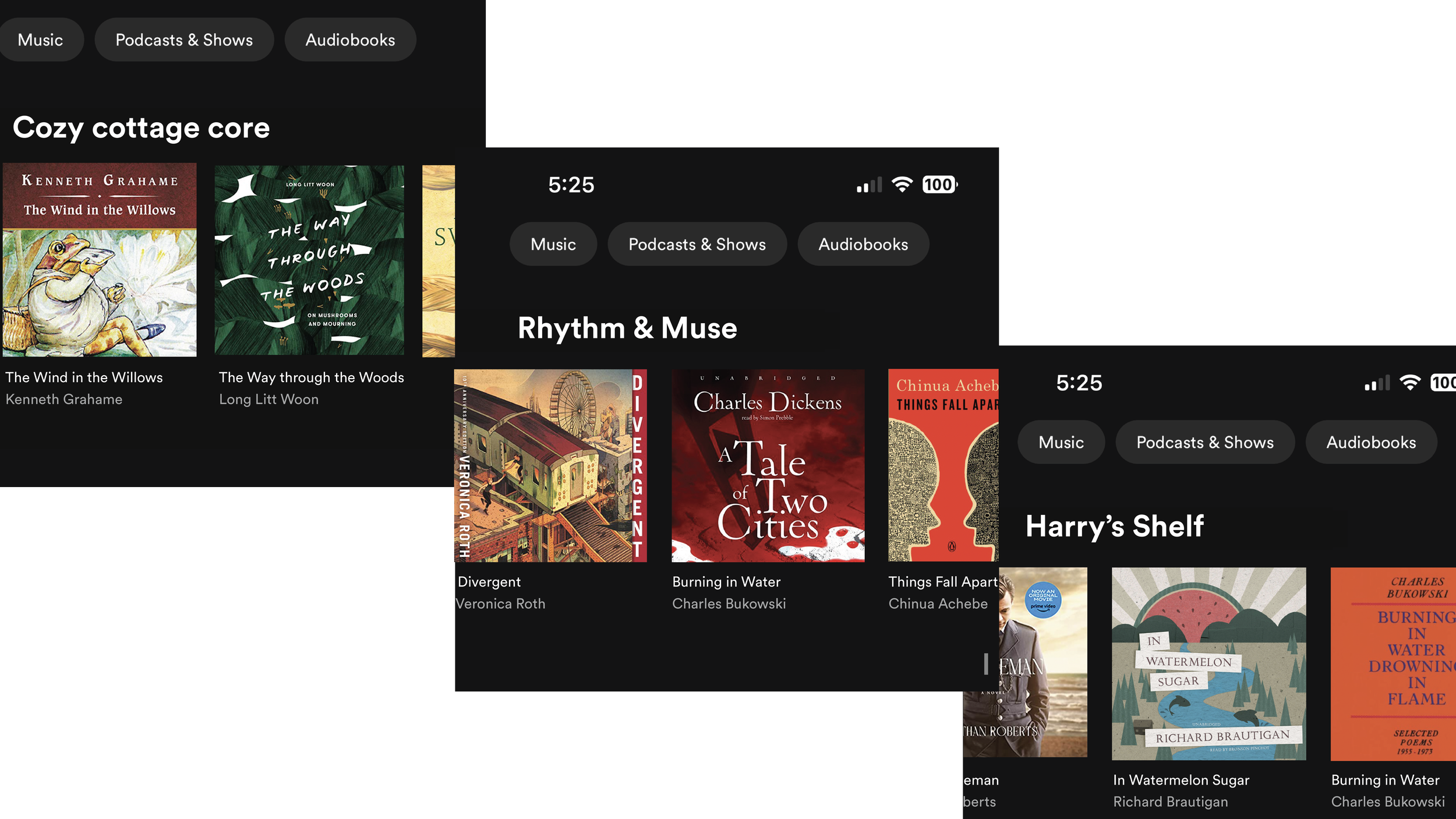The image size is (1456, 819).
Task: Open In Watermelon Sugar cover art
Action: [x=1208, y=663]
